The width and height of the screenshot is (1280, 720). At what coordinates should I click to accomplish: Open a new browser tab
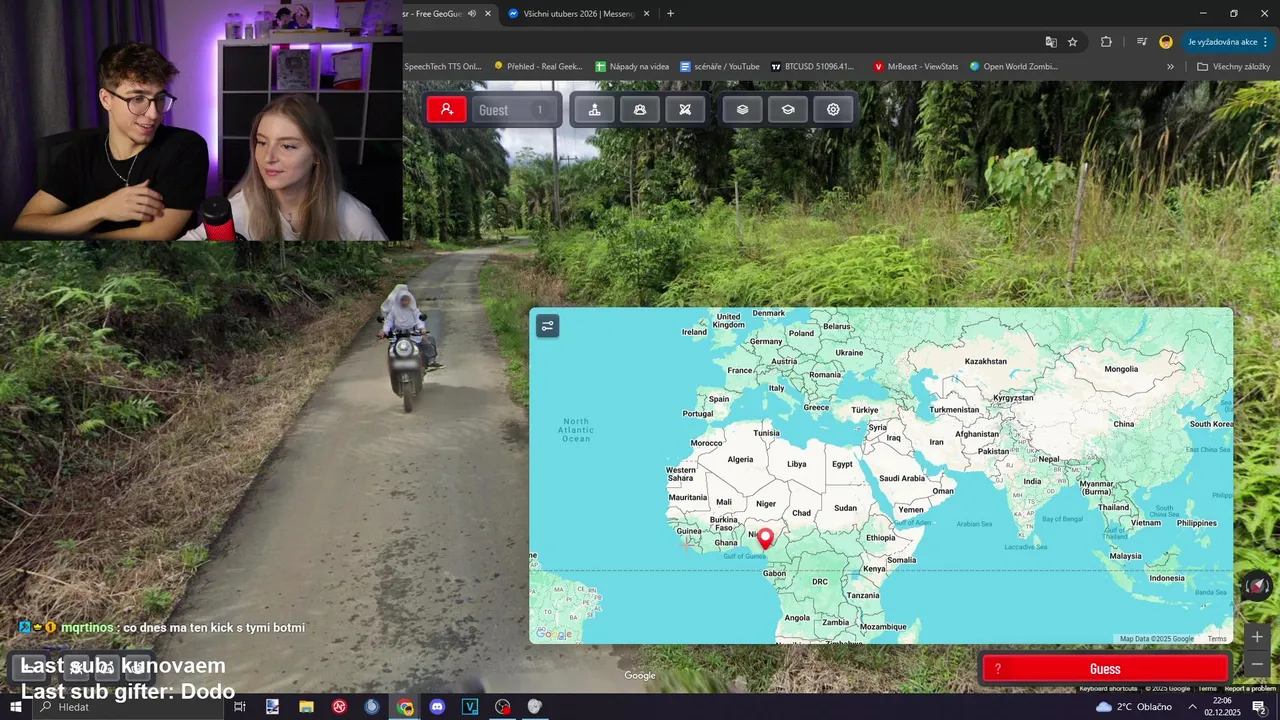pos(670,13)
